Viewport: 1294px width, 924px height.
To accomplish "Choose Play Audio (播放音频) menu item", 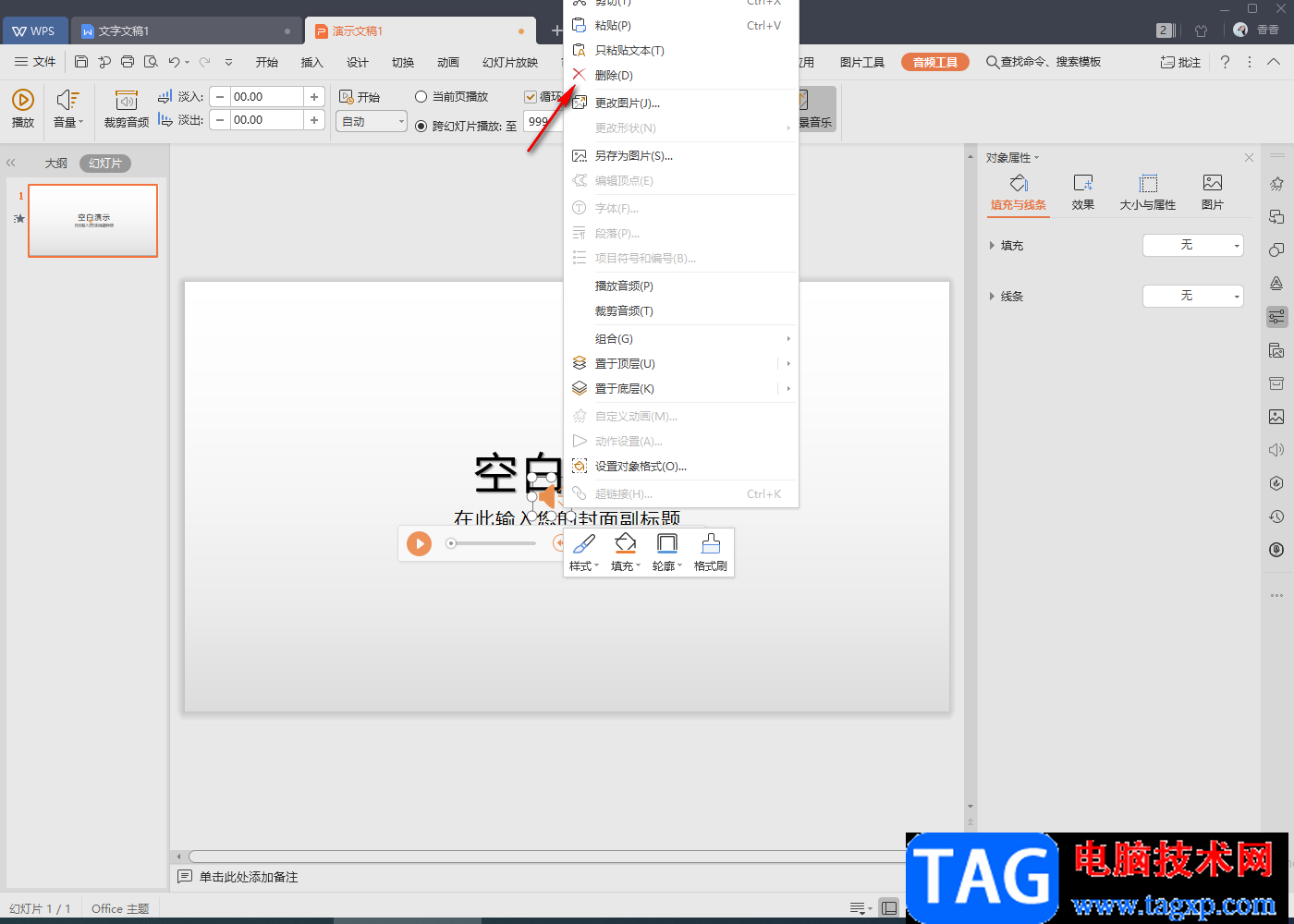I will coord(681,286).
